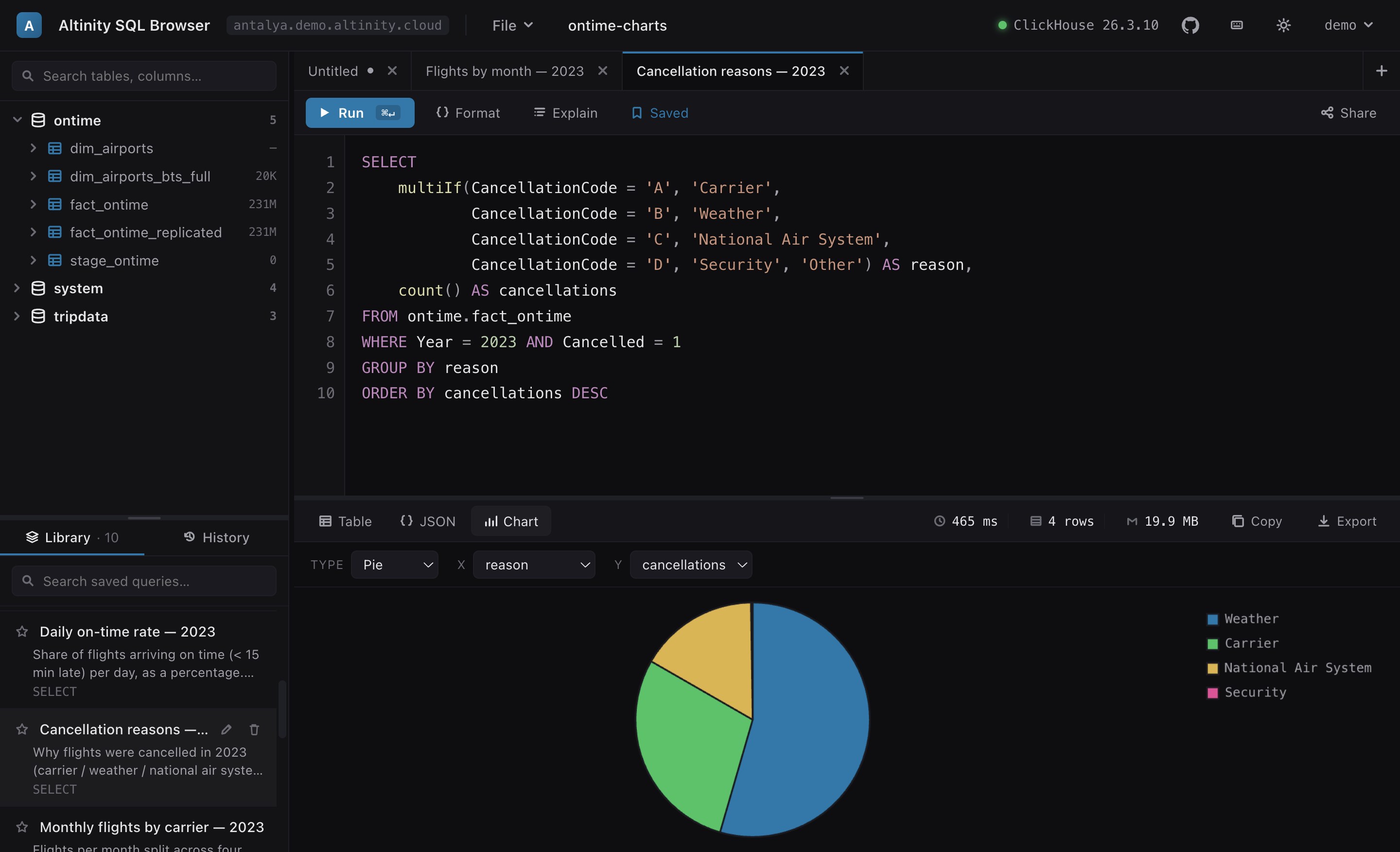
Task: Click the library panel scrollbar
Action: tap(282, 710)
